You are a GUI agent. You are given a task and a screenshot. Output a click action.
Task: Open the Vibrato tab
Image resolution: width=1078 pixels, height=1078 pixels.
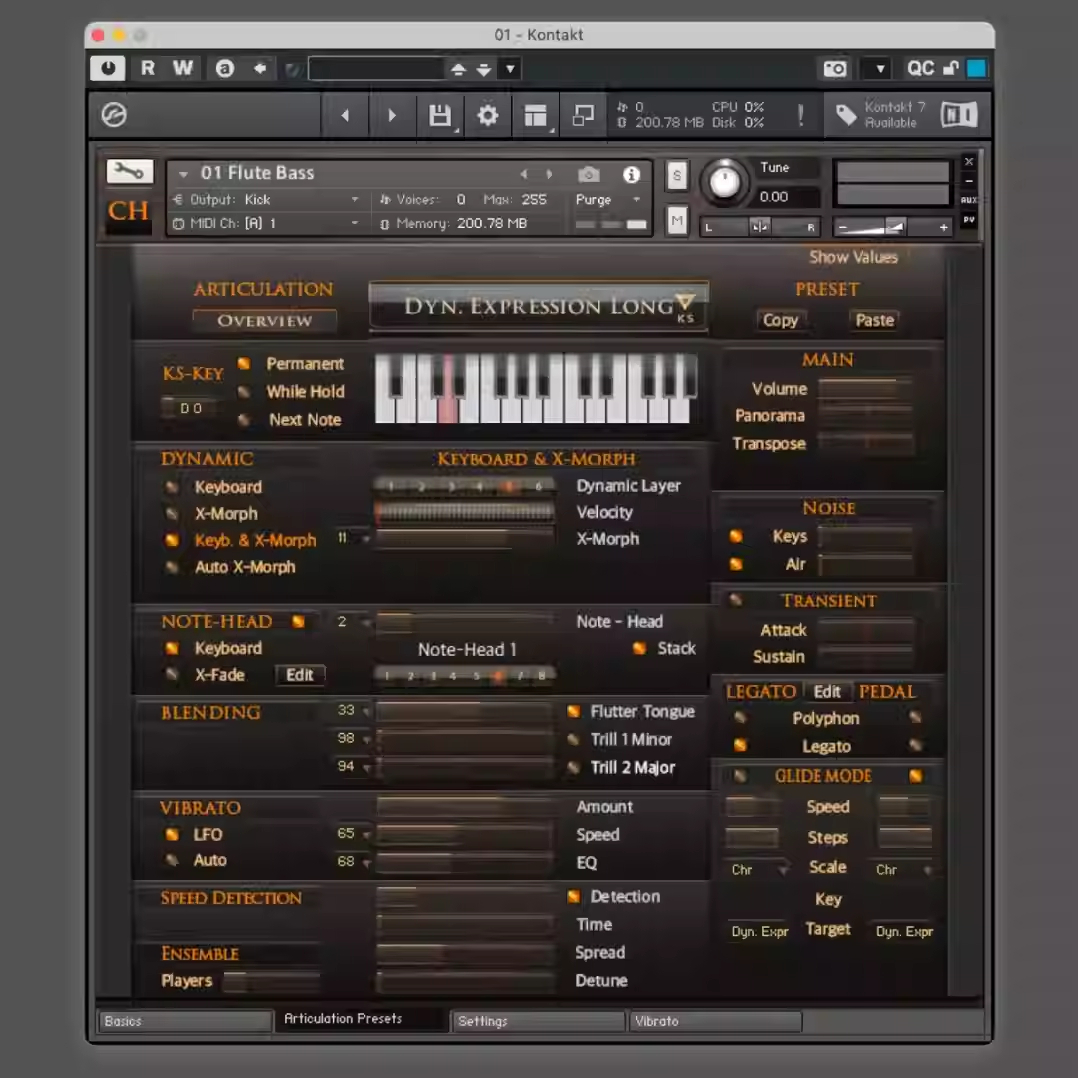715,1021
